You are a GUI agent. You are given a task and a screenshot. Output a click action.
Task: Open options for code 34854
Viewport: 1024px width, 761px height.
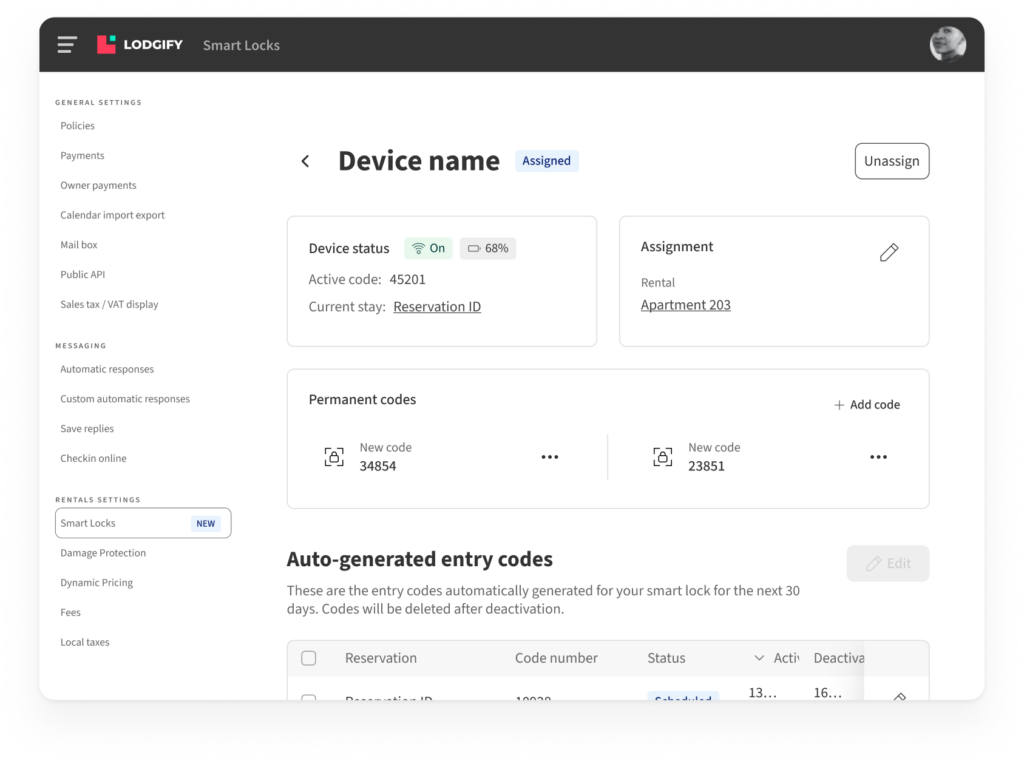(x=549, y=457)
